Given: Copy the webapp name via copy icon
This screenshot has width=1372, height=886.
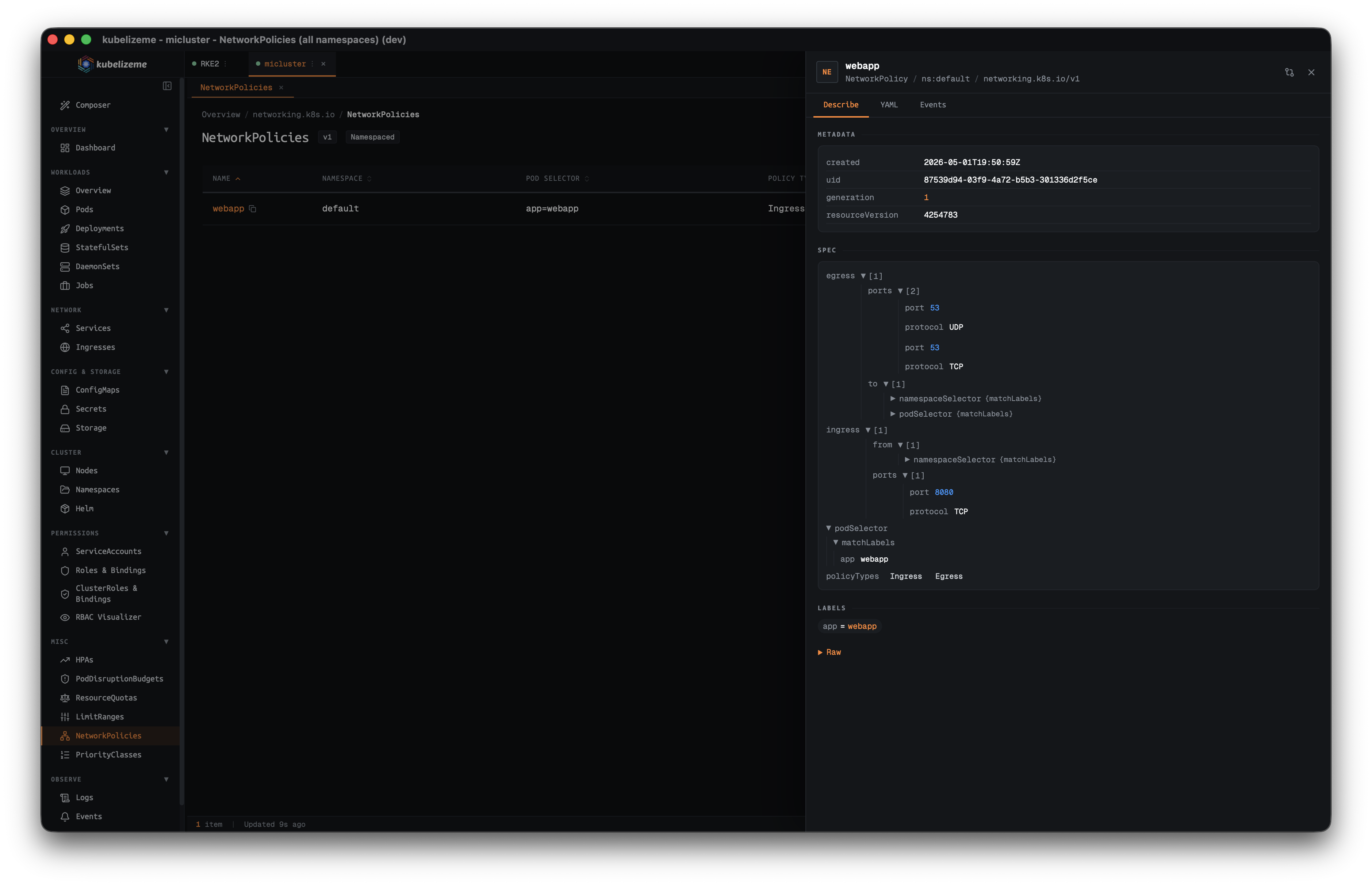Looking at the screenshot, I should coord(252,209).
